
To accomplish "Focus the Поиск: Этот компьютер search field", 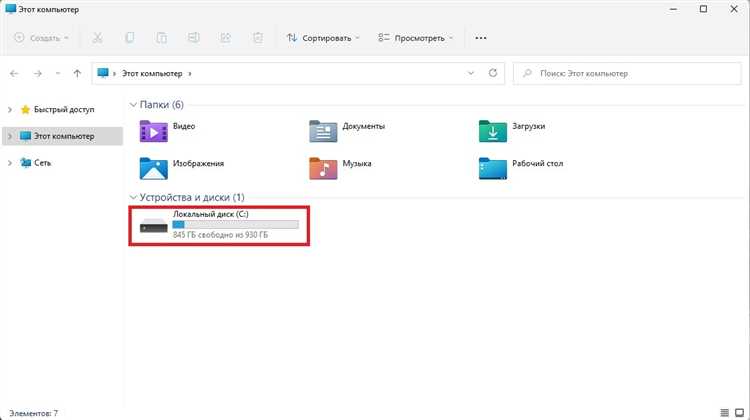I will [627, 73].
